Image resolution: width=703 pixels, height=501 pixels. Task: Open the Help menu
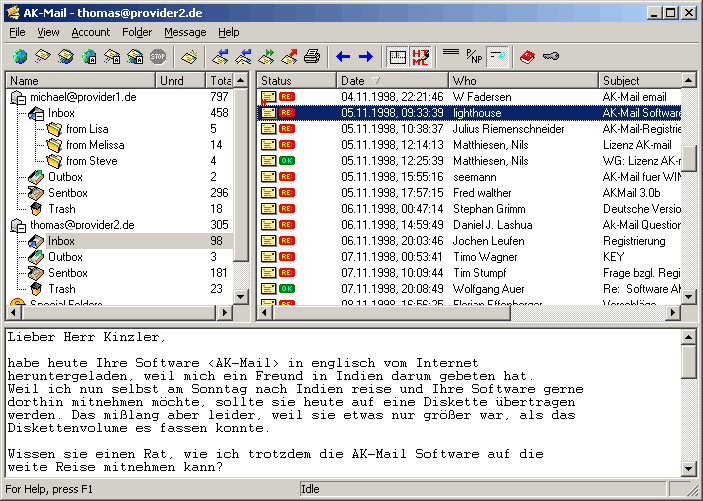tap(229, 32)
